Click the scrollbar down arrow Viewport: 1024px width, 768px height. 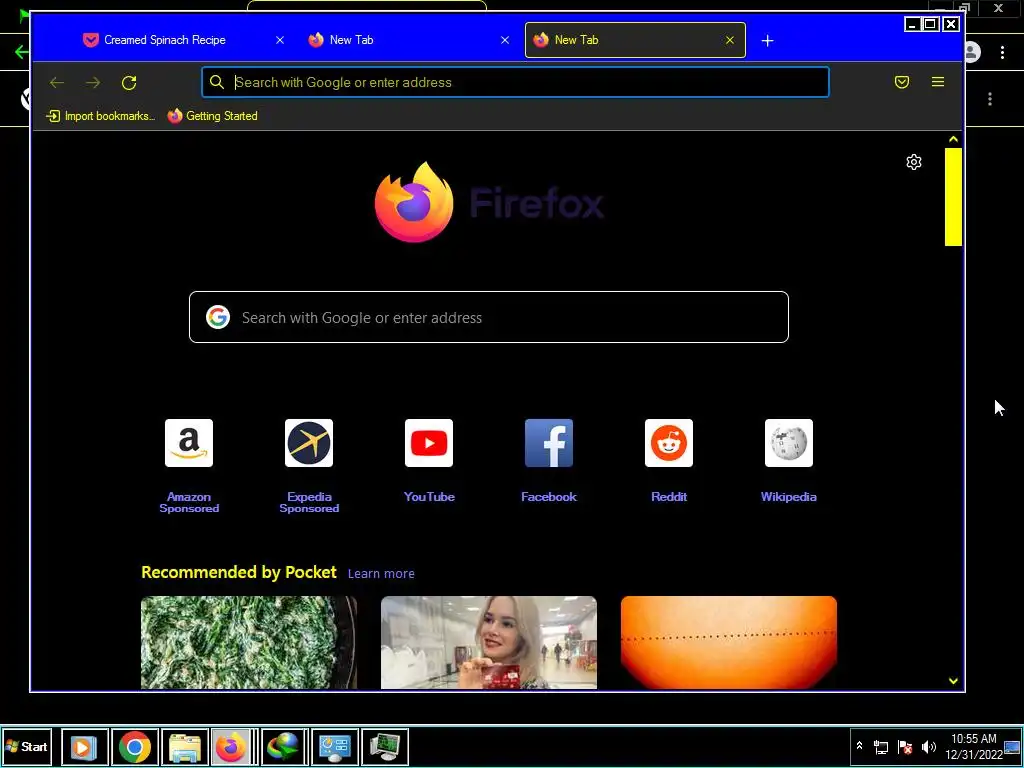[953, 681]
